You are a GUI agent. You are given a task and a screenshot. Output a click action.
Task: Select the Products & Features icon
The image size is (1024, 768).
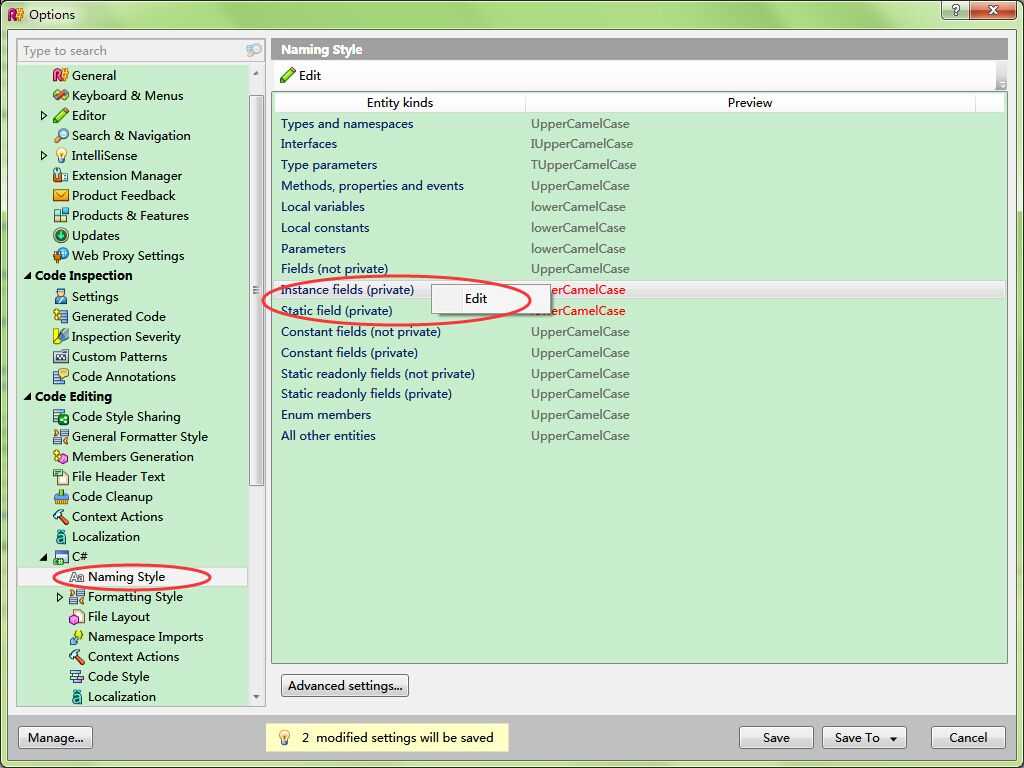[61, 216]
